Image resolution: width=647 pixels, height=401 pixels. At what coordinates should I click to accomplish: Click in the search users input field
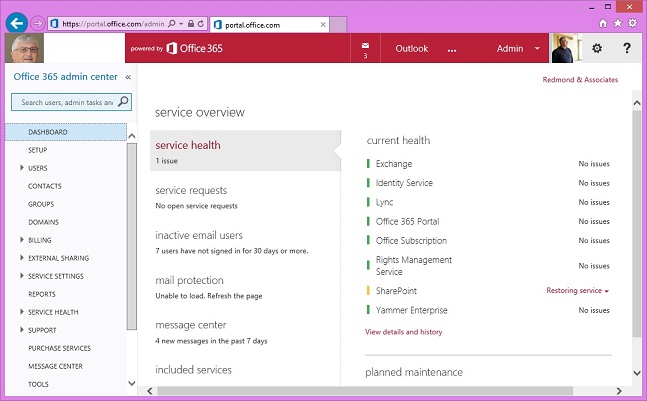click(65, 102)
